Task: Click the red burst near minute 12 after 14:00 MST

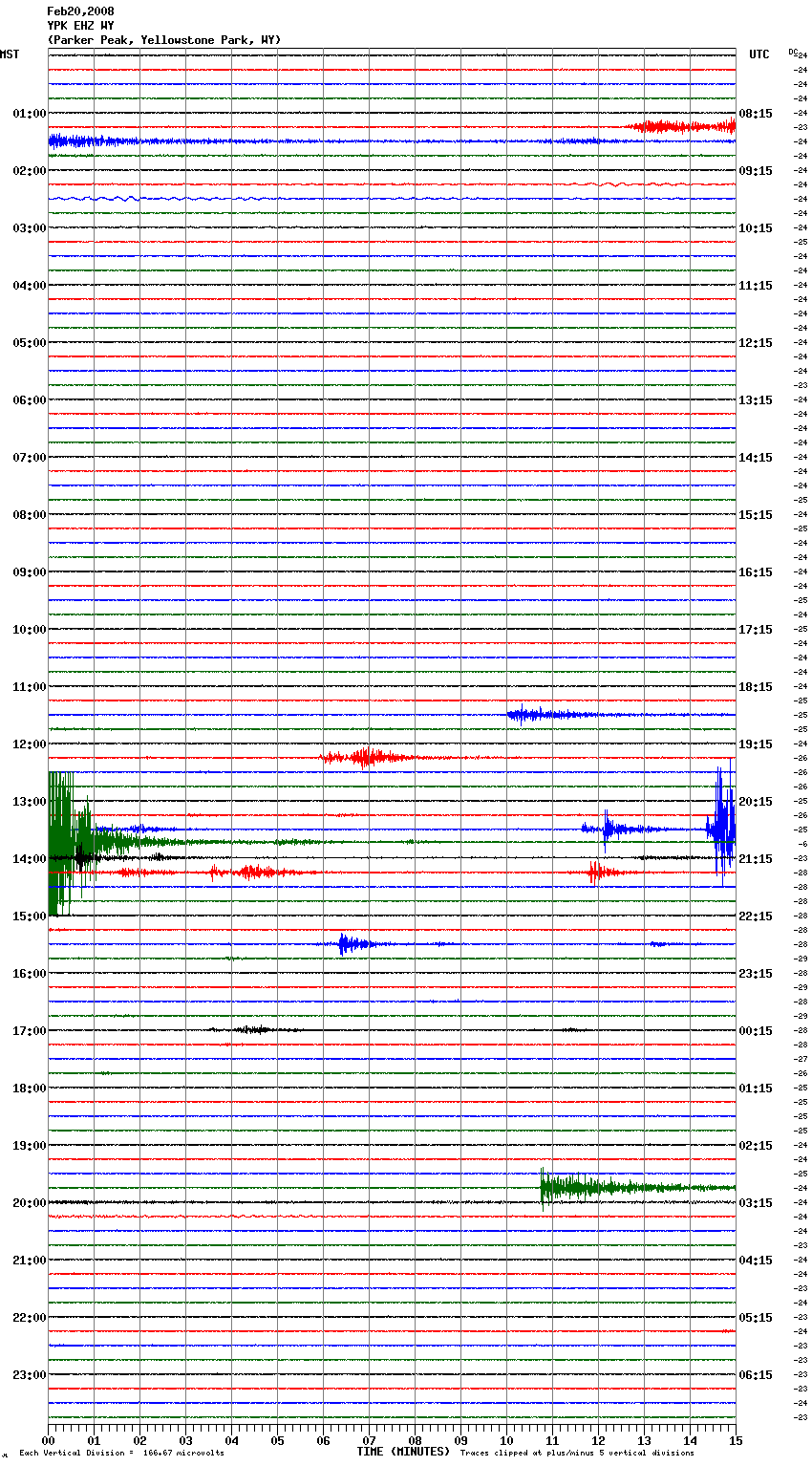Action: point(602,873)
